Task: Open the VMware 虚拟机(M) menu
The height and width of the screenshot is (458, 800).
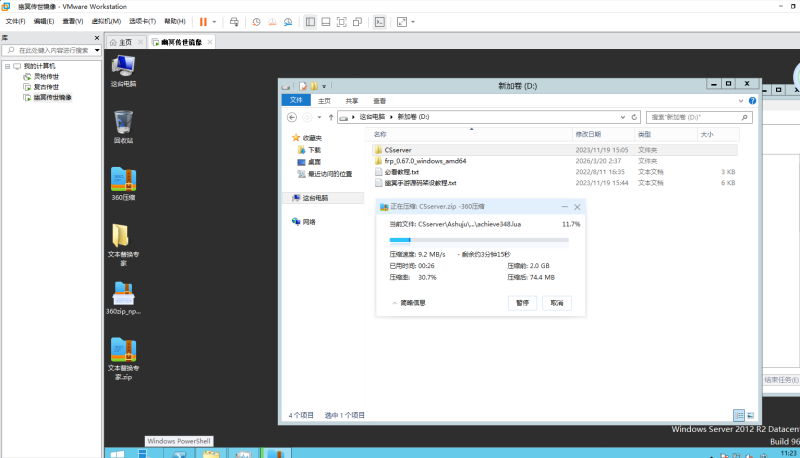Action: (106, 21)
